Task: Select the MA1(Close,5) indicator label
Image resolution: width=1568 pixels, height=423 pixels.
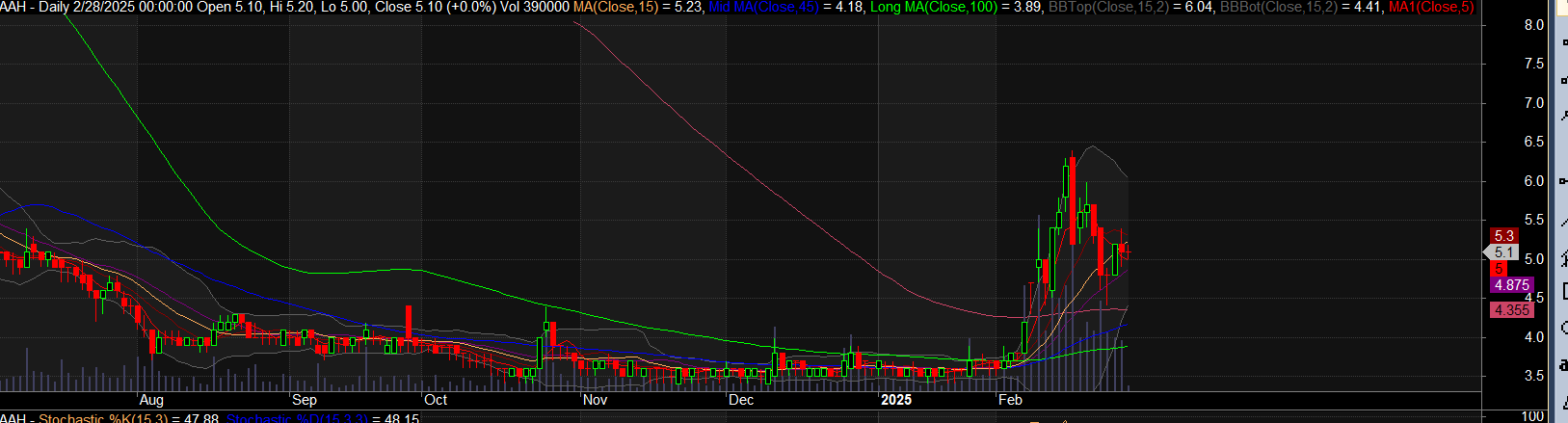Action: pyautogui.click(x=1431, y=7)
